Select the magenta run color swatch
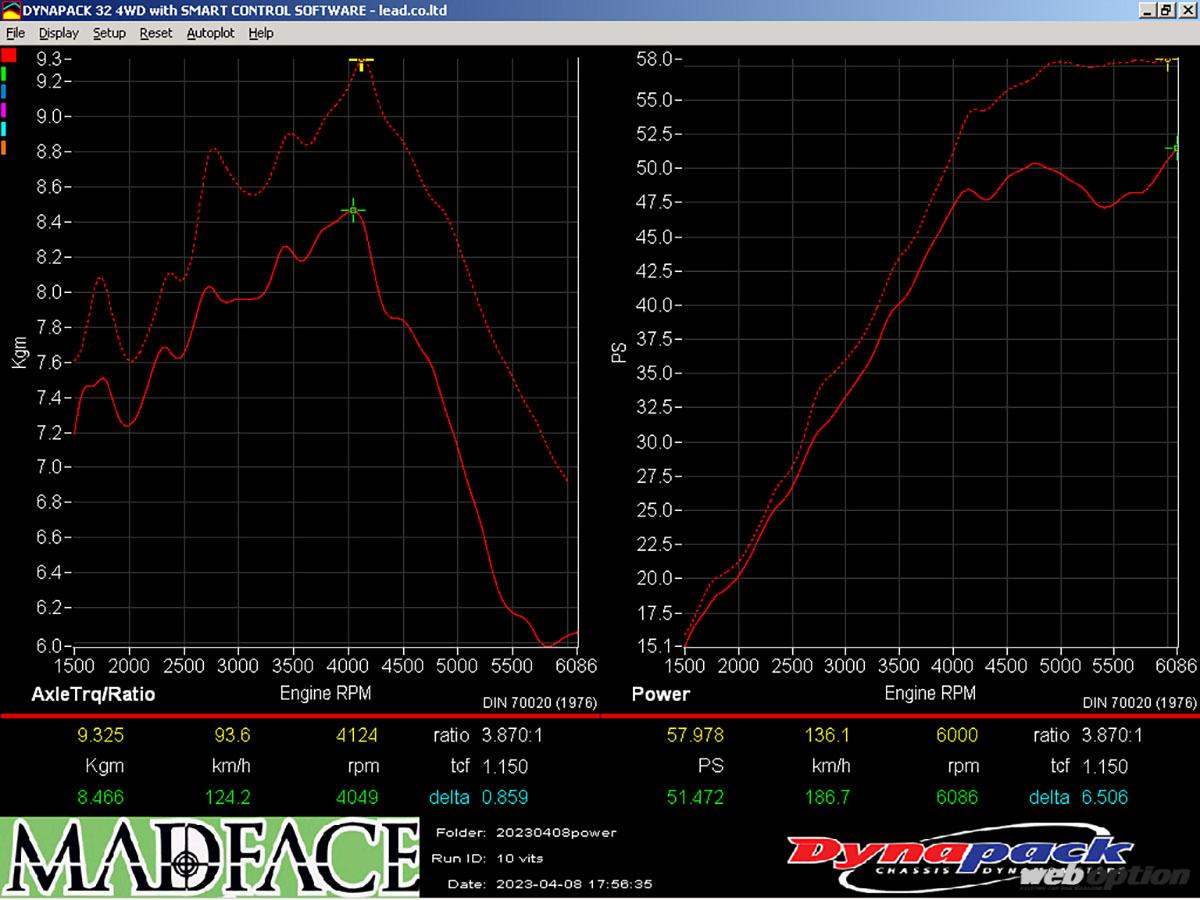The image size is (1200, 900). click(5, 110)
